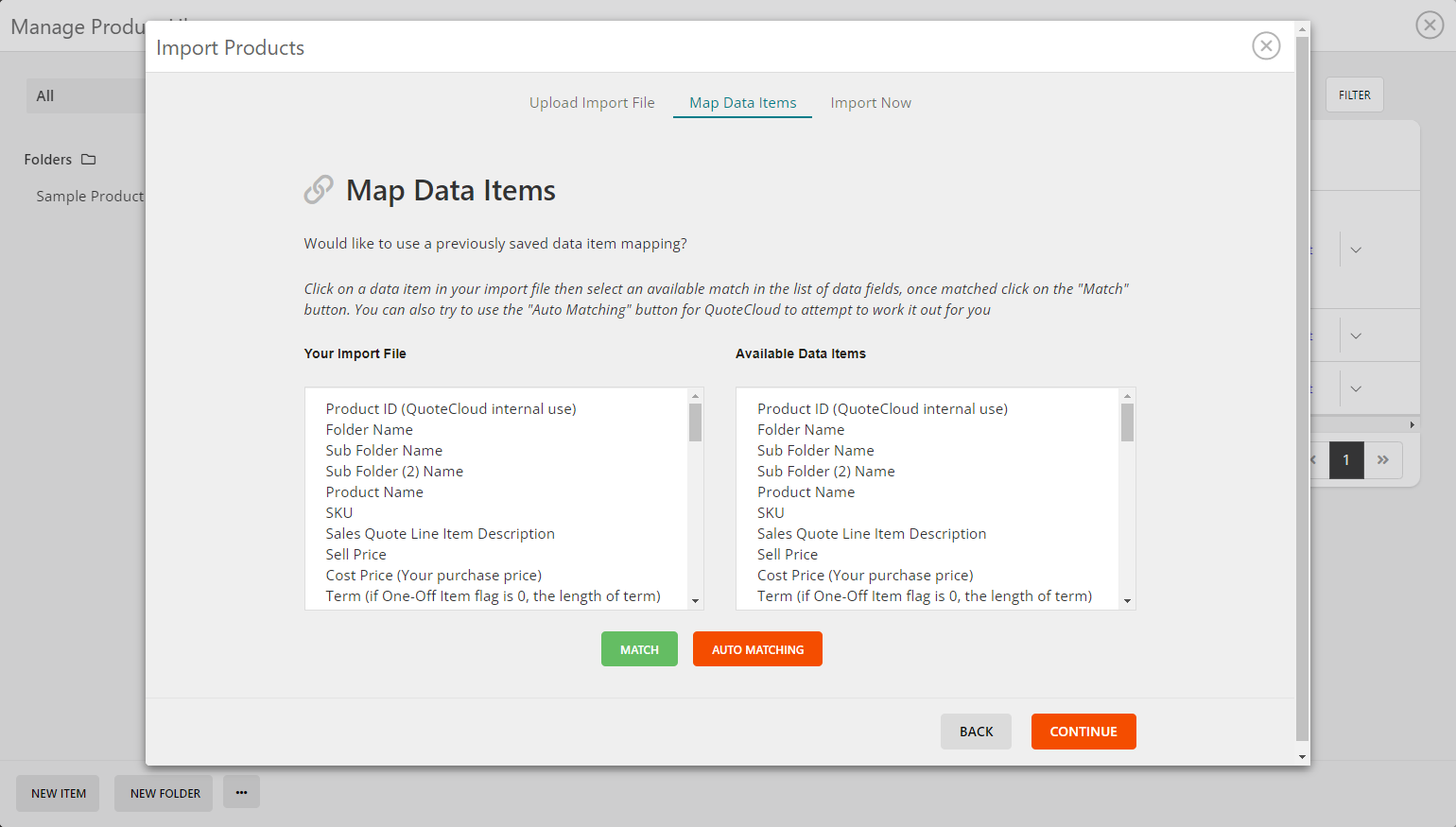Select the Sample Product folder in sidebar
The image size is (1456, 827).
[90, 196]
